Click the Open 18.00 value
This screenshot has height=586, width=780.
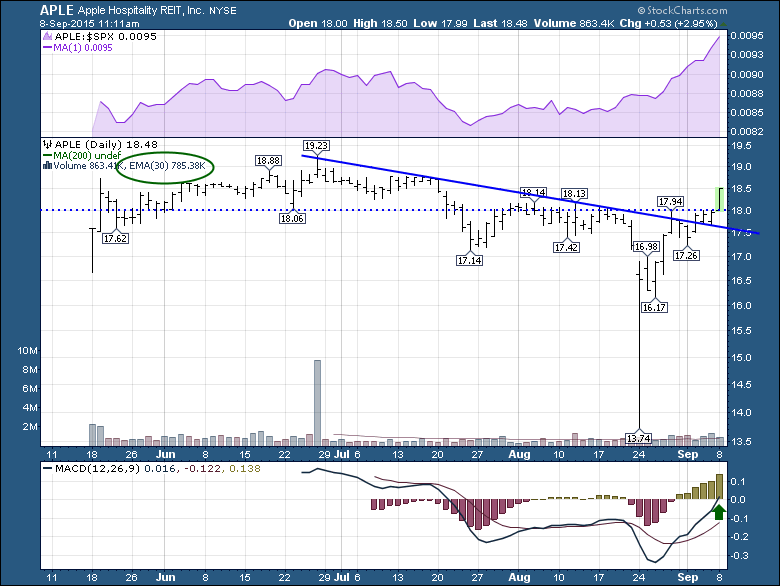[x=318, y=23]
